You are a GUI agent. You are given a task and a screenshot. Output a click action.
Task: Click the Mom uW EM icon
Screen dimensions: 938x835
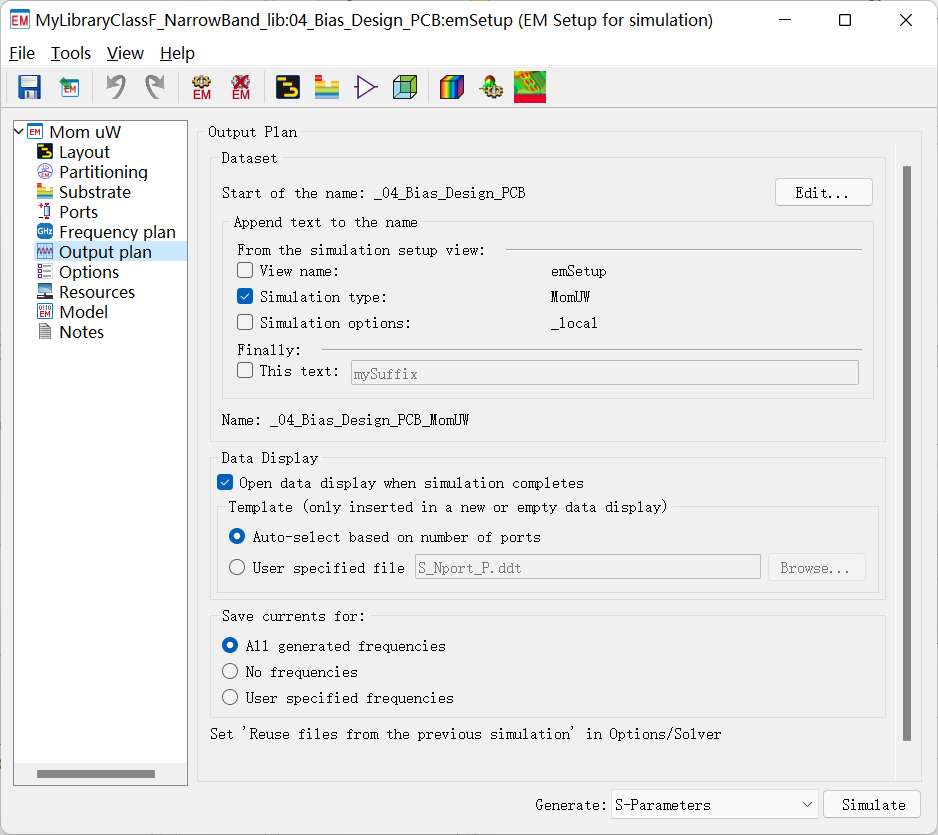pos(35,132)
